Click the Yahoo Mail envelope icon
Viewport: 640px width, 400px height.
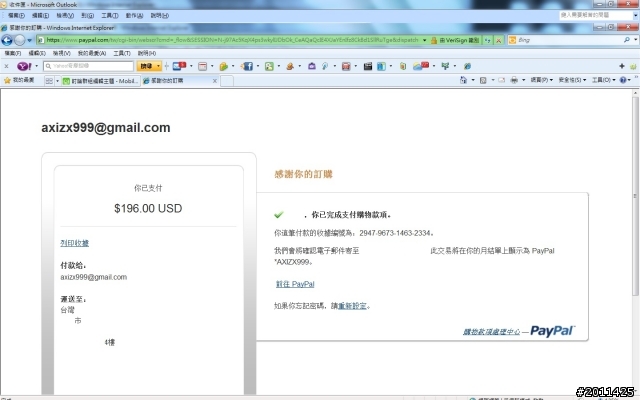coord(179,66)
